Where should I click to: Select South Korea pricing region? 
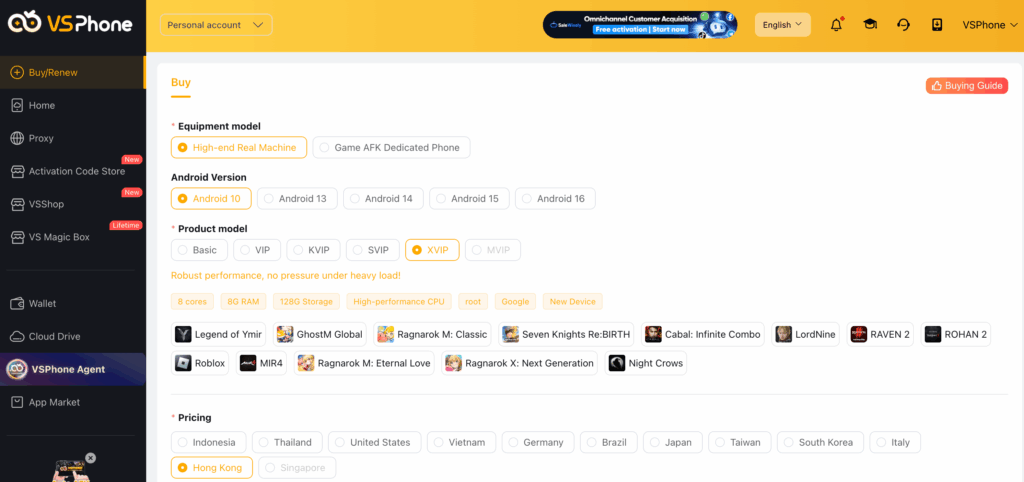[x=820, y=442]
